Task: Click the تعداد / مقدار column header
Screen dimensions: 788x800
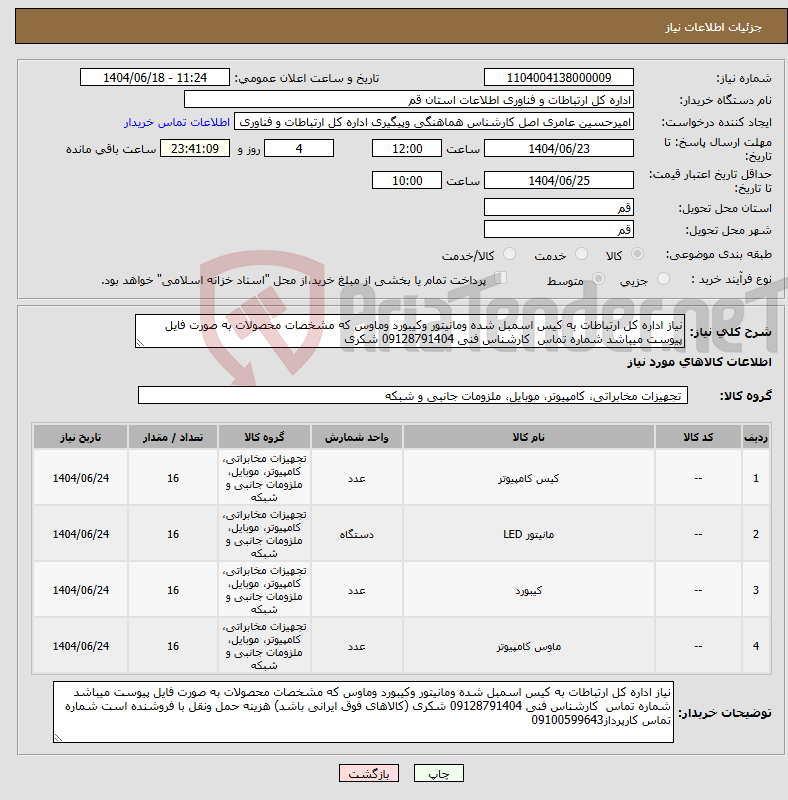Action: pos(173,437)
